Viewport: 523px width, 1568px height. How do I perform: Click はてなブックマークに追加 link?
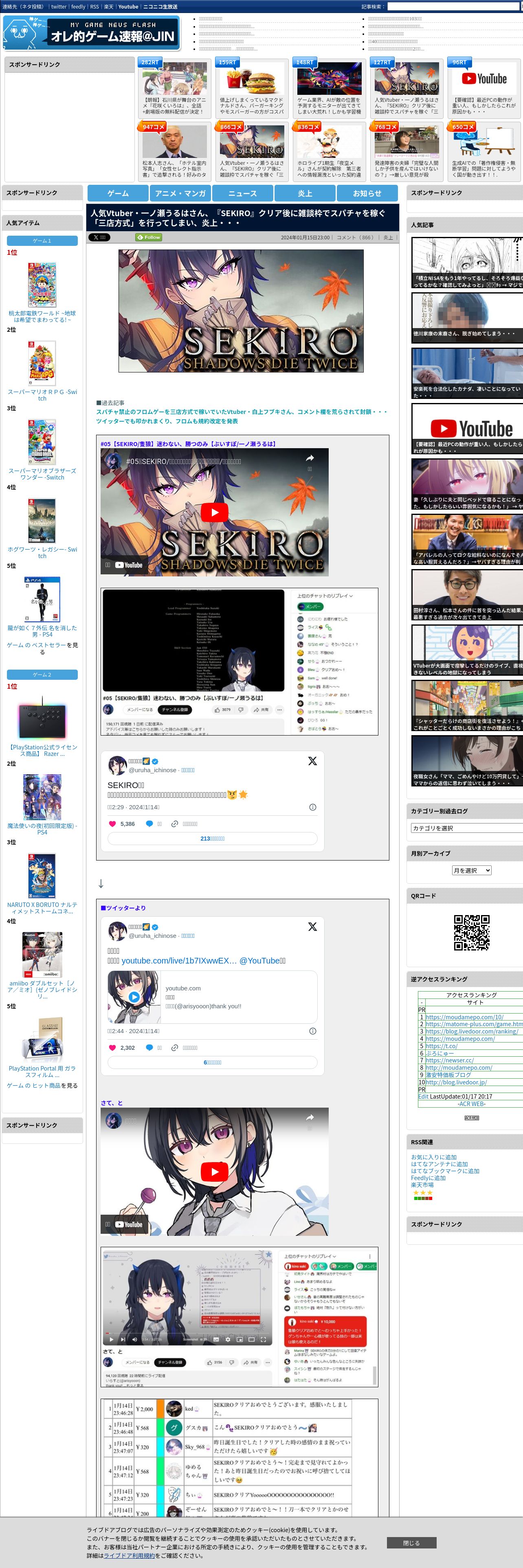(445, 1171)
